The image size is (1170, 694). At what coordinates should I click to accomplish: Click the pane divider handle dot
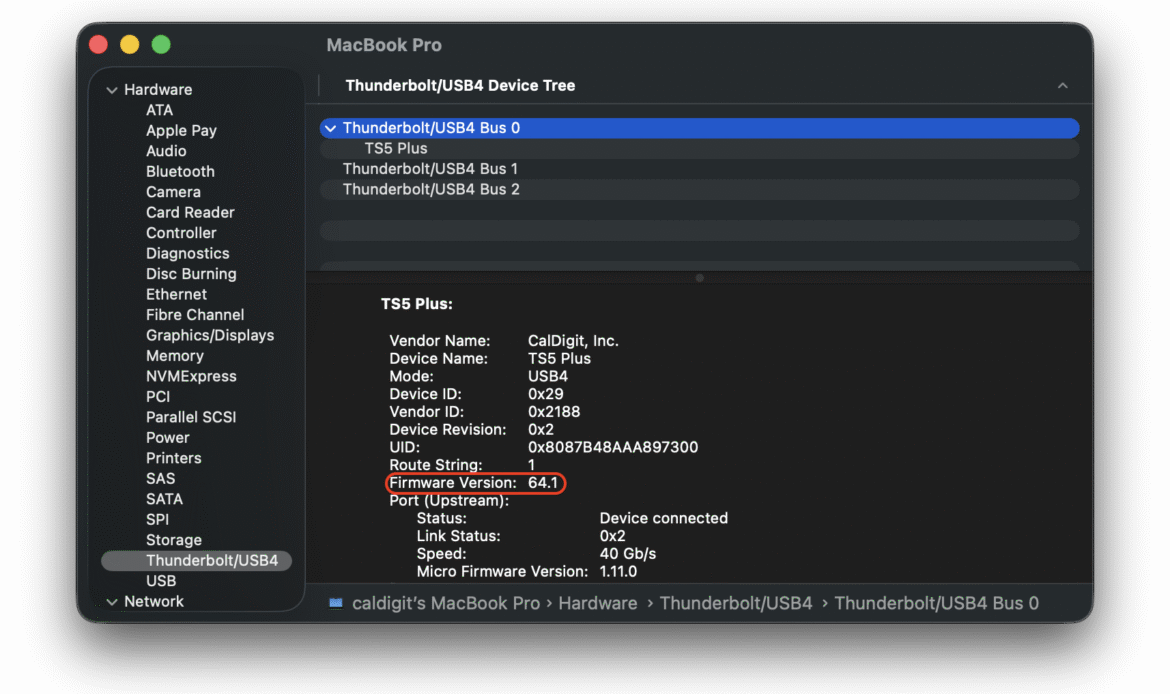point(699,278)
